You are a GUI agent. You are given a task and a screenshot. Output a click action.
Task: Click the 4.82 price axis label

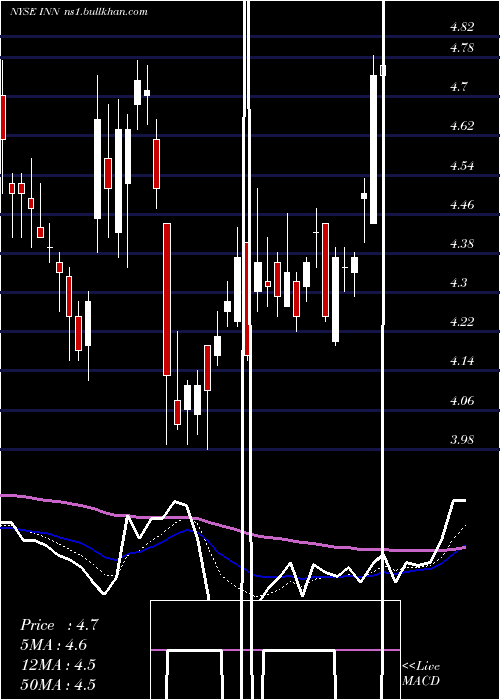462,27
